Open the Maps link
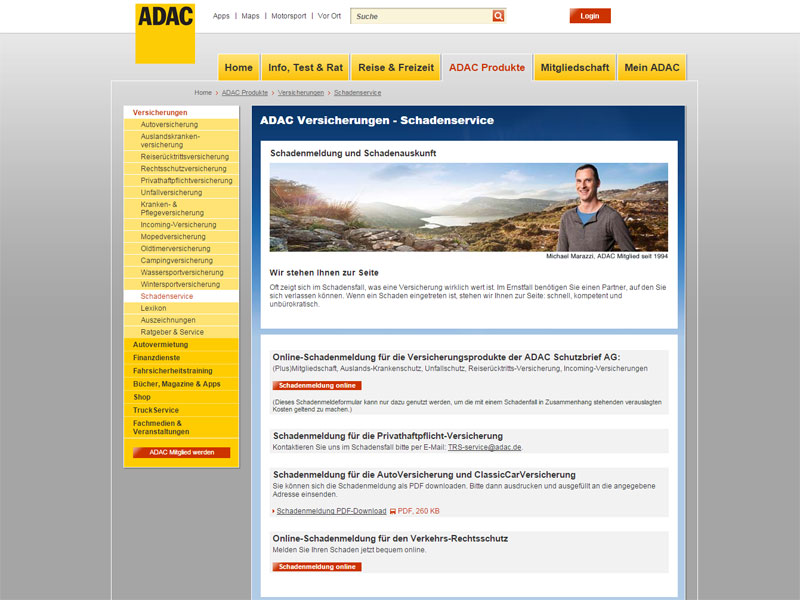Viewport: 800px width, 600px height. coord(250,16)
